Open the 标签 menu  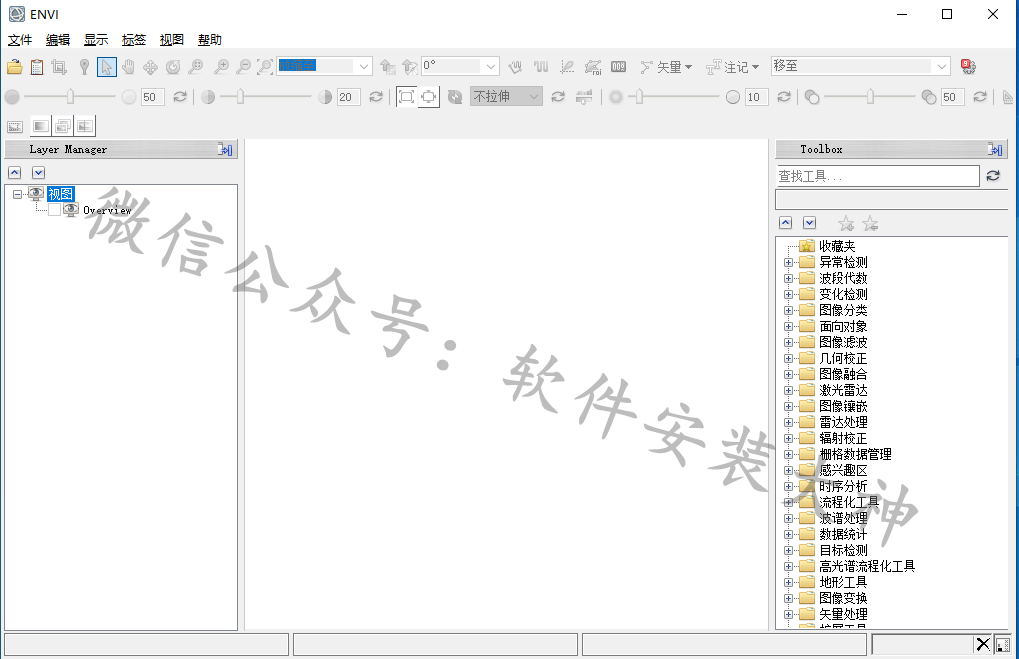[134, 40]
